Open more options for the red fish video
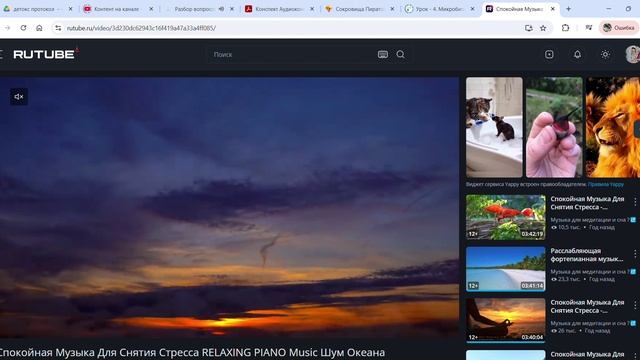Screen dimensions: 640x360 pyautogui.click(x=635, y=202)
